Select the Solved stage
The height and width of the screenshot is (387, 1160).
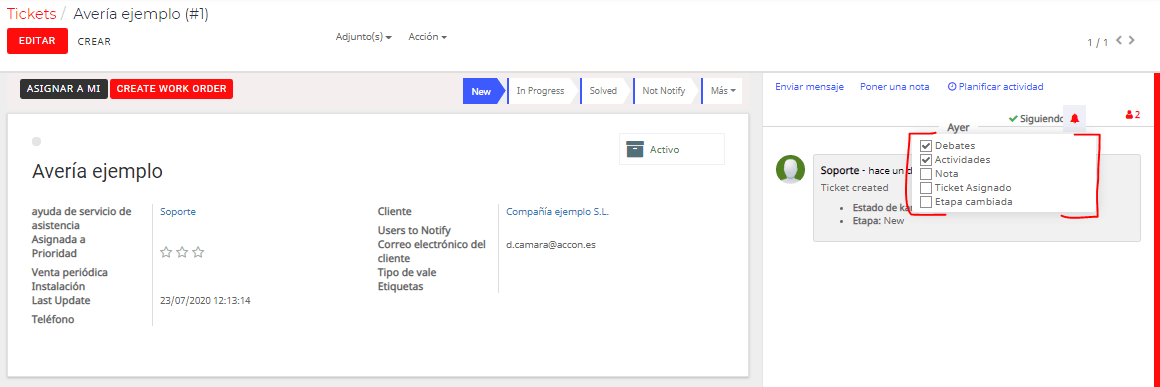604,91
